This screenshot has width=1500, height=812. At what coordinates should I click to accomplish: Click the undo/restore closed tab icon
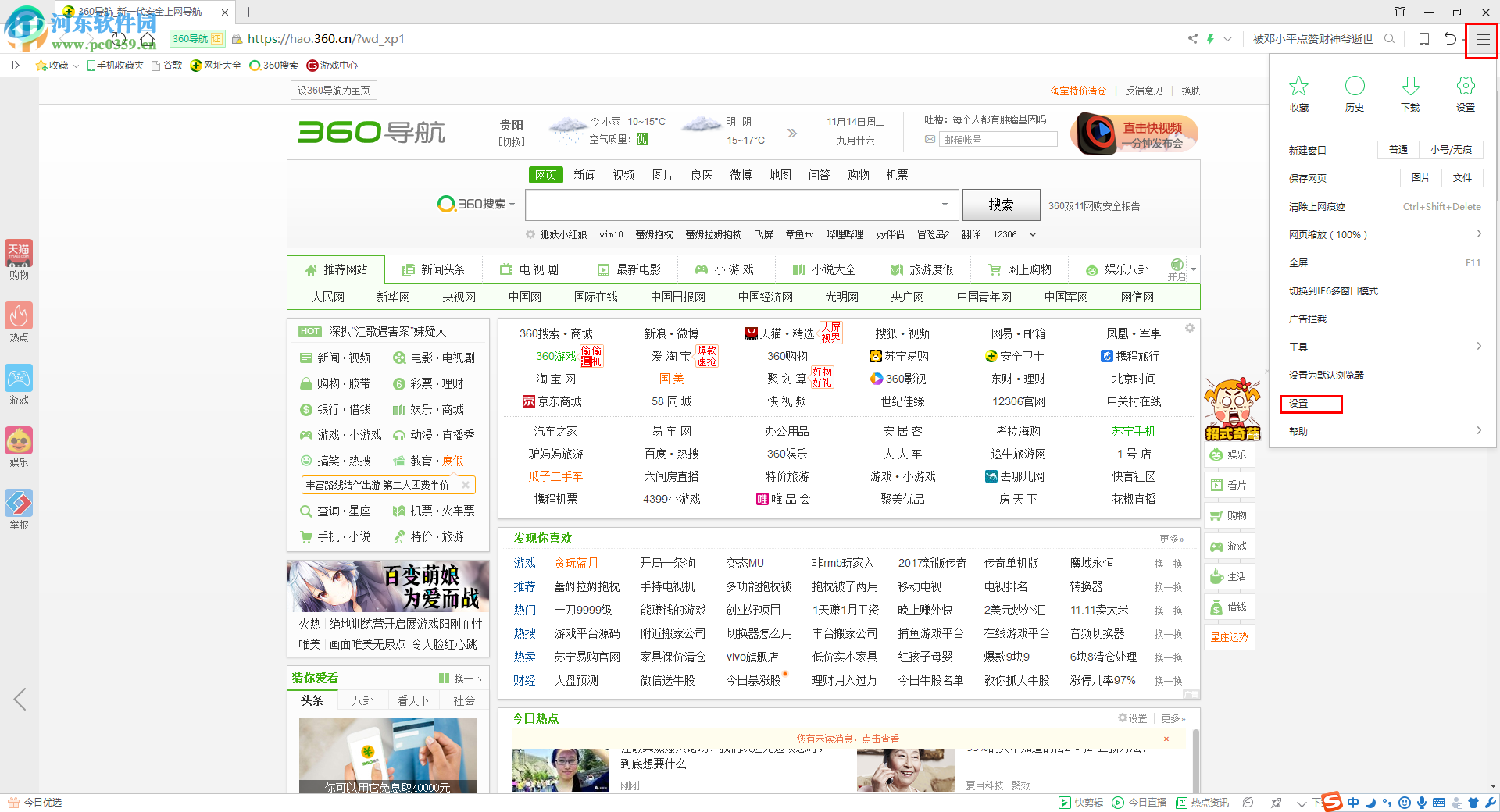(1450, 39)
